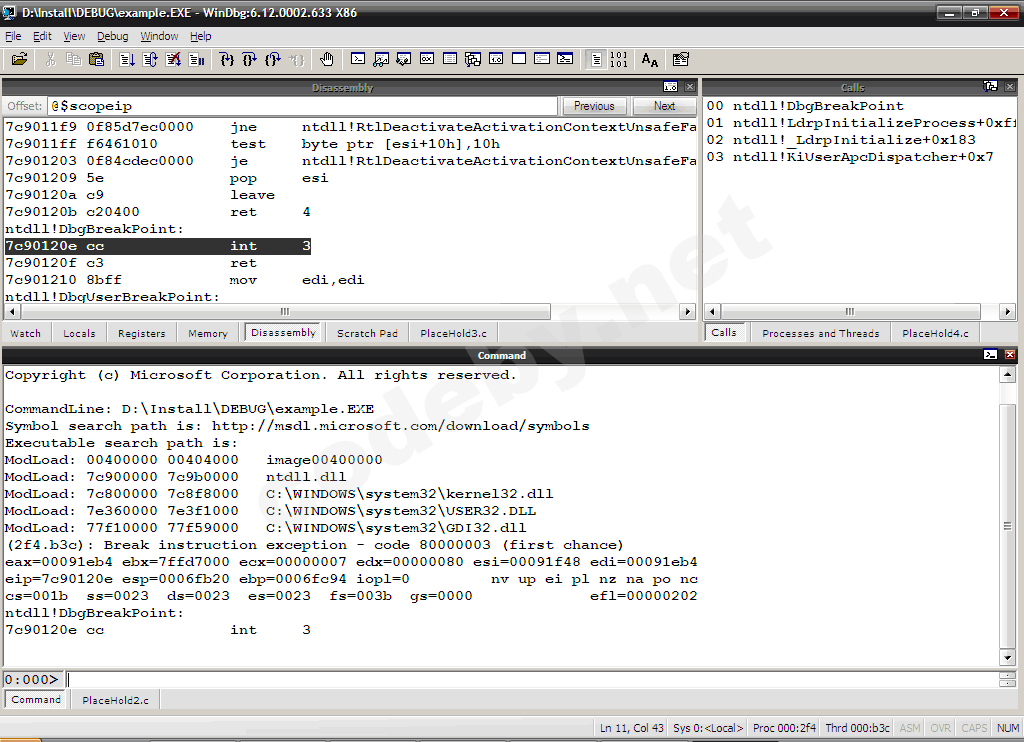Click the Paste toolbar icon
Viewport: 1024px width, 742px height.
pyautogui.click(x=96, y=59)
